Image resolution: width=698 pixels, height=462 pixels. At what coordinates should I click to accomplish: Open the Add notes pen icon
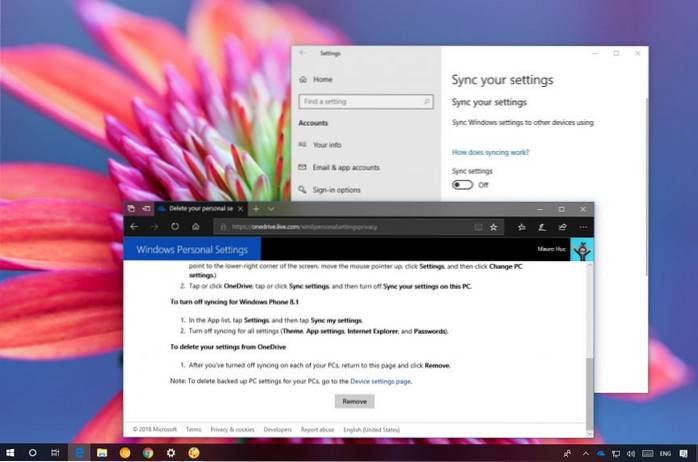pyautogui.click(x=543, y=227)
